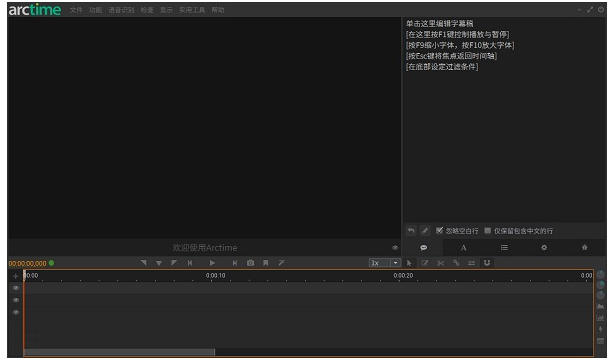The image size is (616, 362).
Task: Click the right corner-triangle mark-out button
Action: point(174,263)
